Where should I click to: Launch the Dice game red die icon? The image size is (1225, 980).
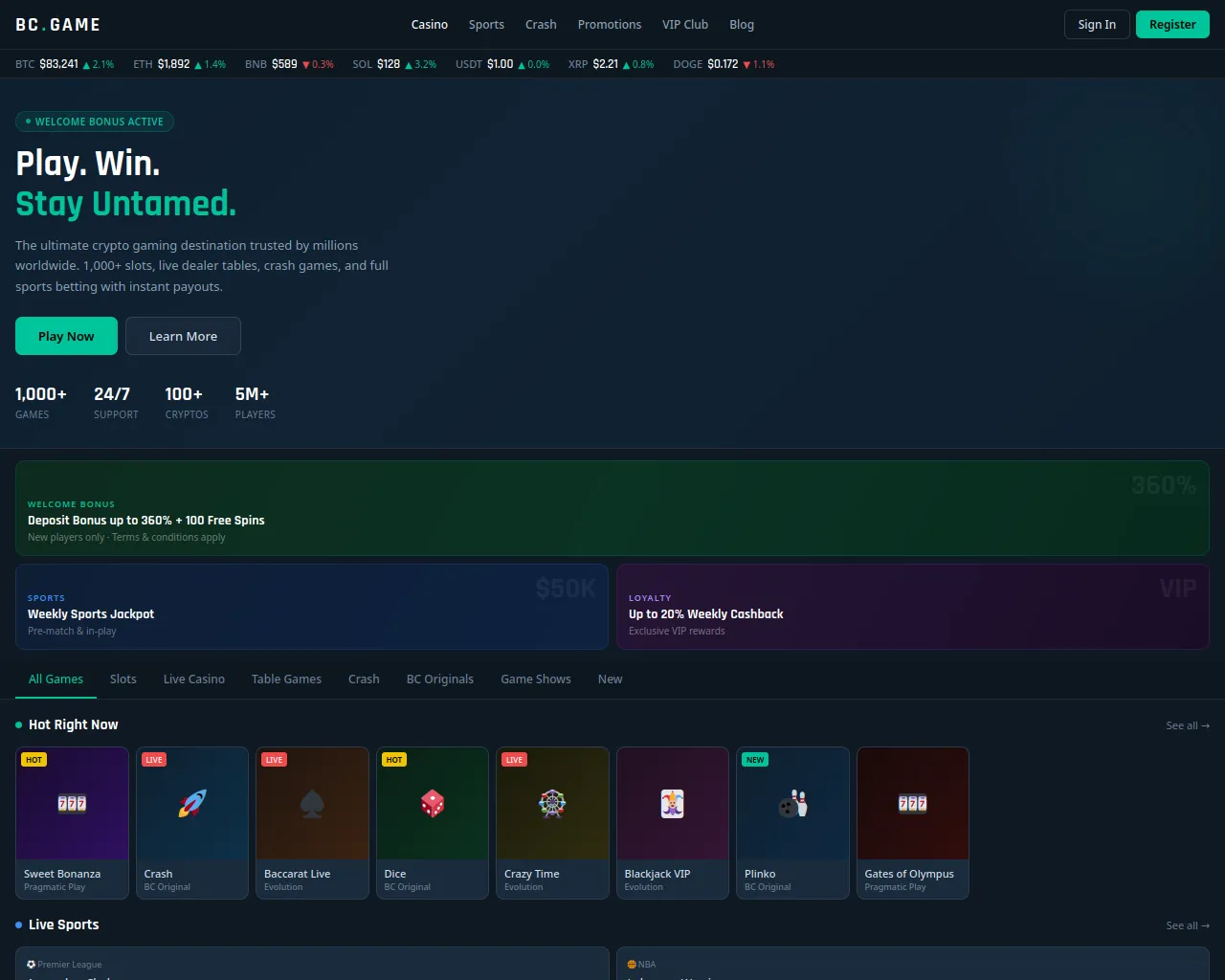(x=433, y=803)
